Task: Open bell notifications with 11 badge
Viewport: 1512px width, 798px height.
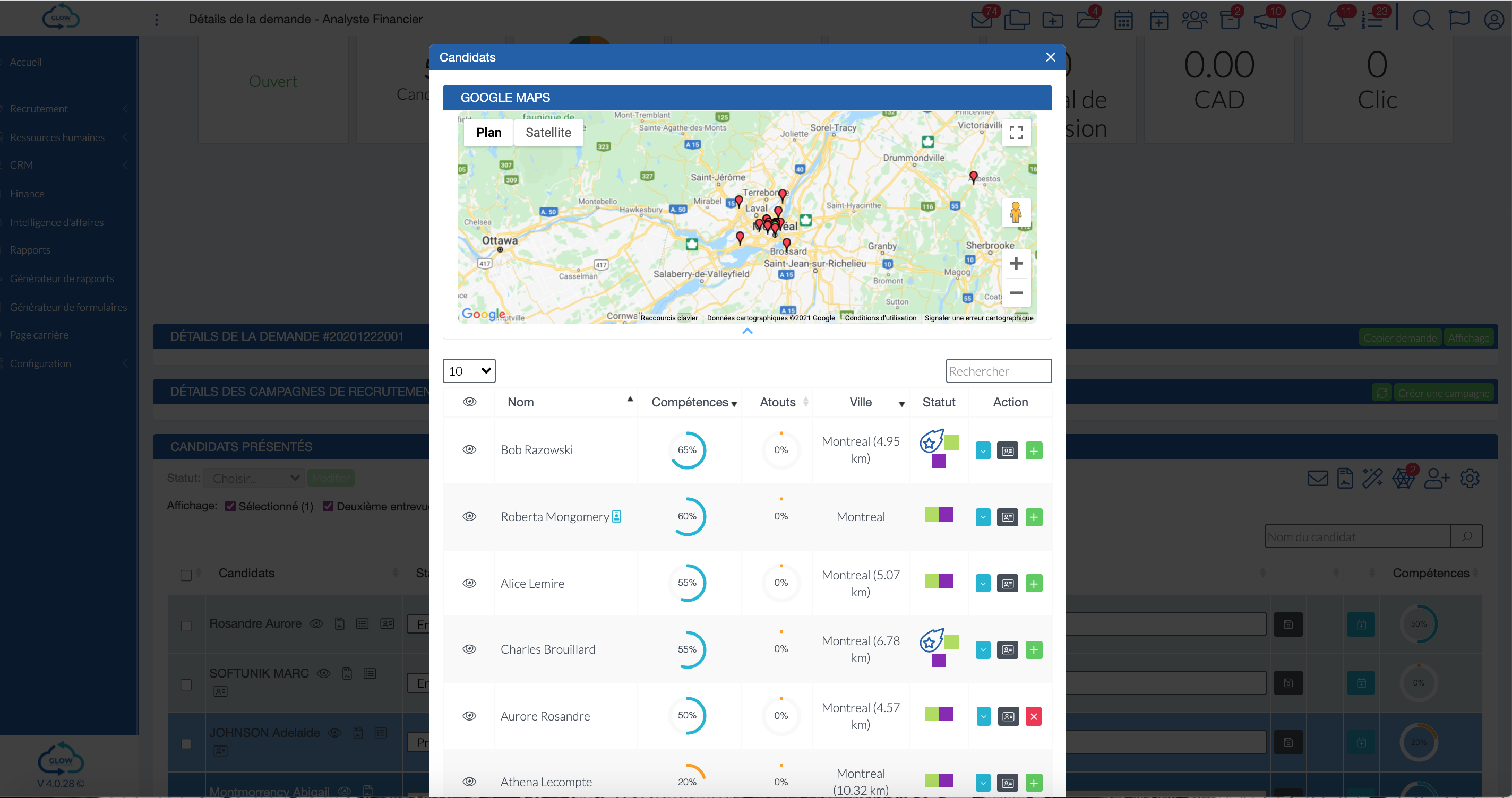Action: tap(1336, 20)
